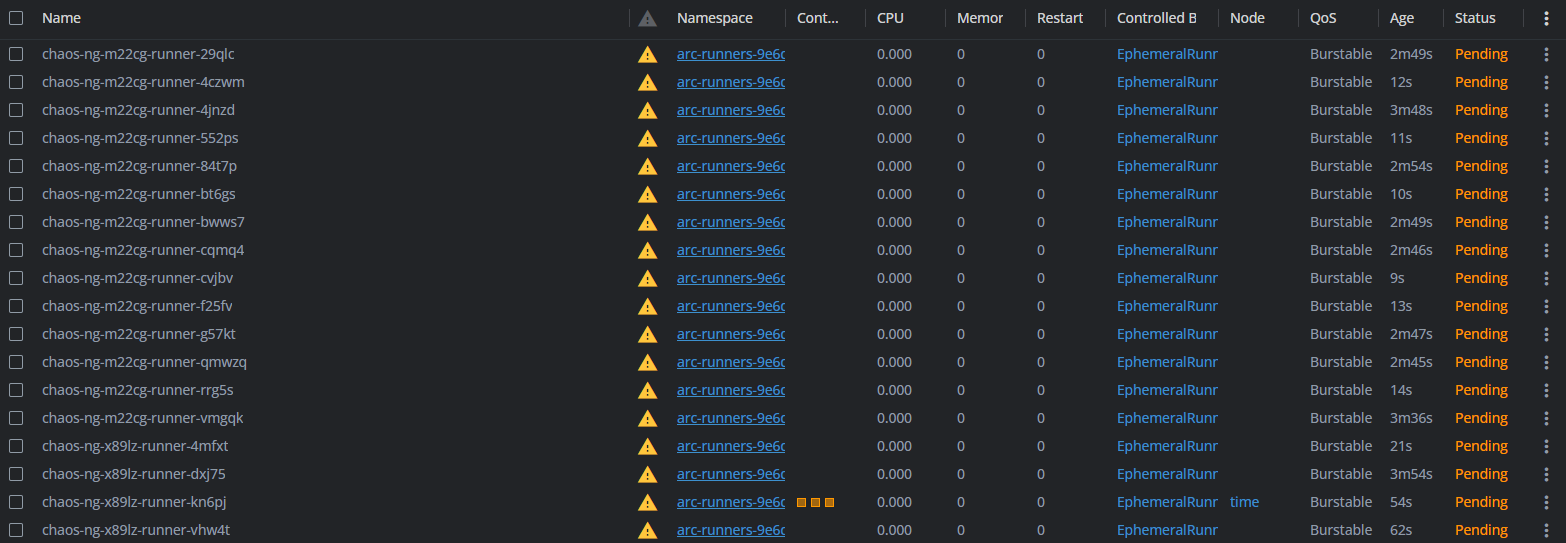Sort pods by Name column
Image resolution: width=1566 pixels, height=543 pixels.
pos(62,18)
